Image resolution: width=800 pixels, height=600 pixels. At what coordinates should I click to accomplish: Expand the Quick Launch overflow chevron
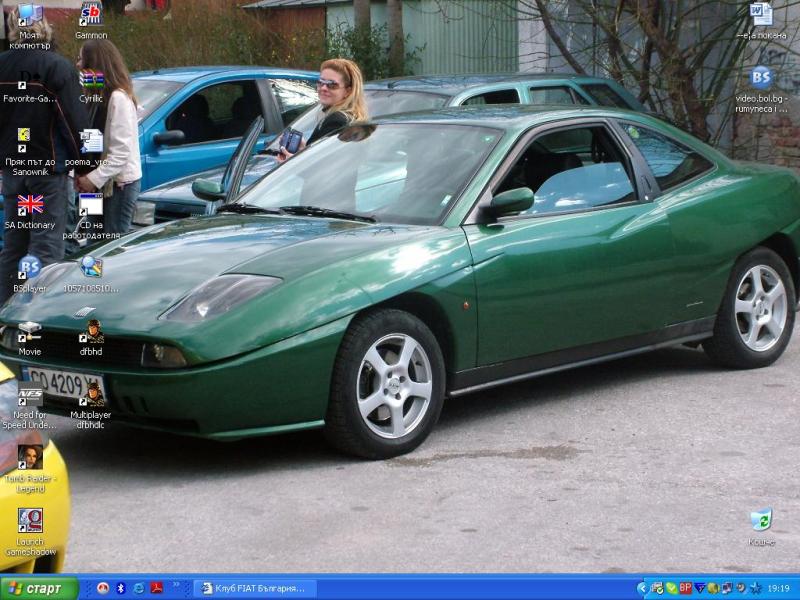(x=177, y=585)
